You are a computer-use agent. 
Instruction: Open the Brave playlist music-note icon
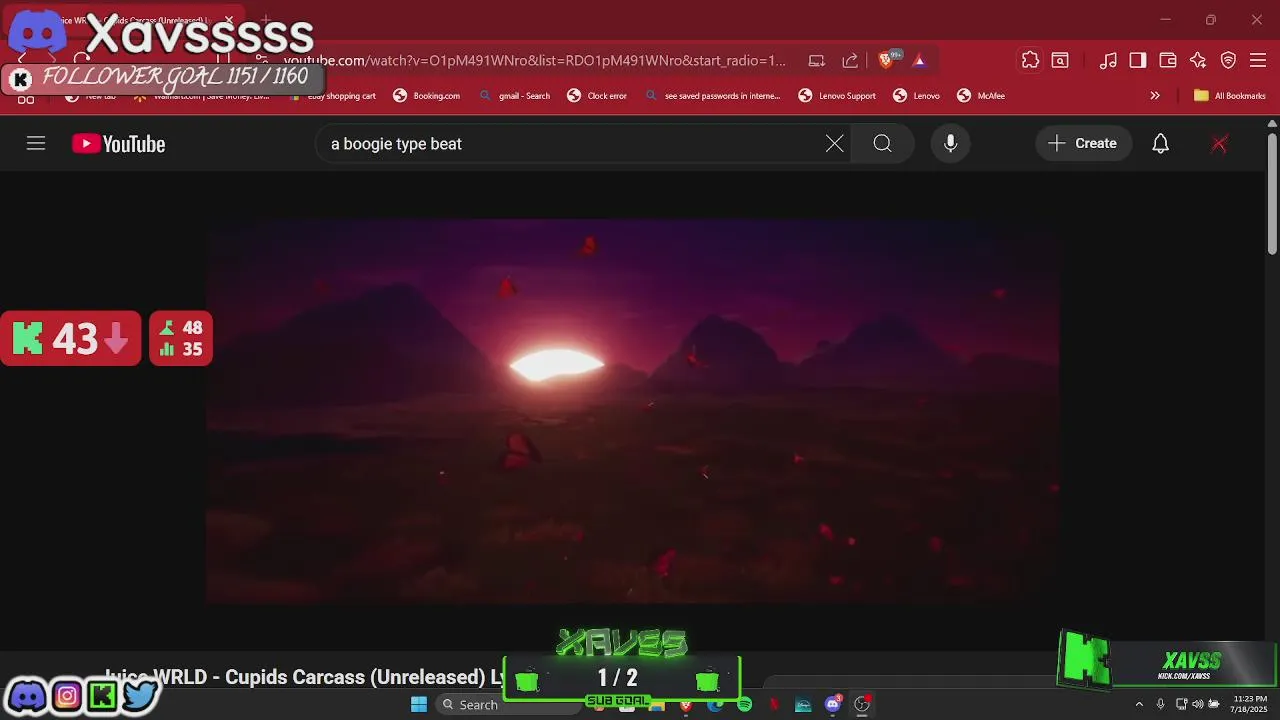tap(1108, 61)
